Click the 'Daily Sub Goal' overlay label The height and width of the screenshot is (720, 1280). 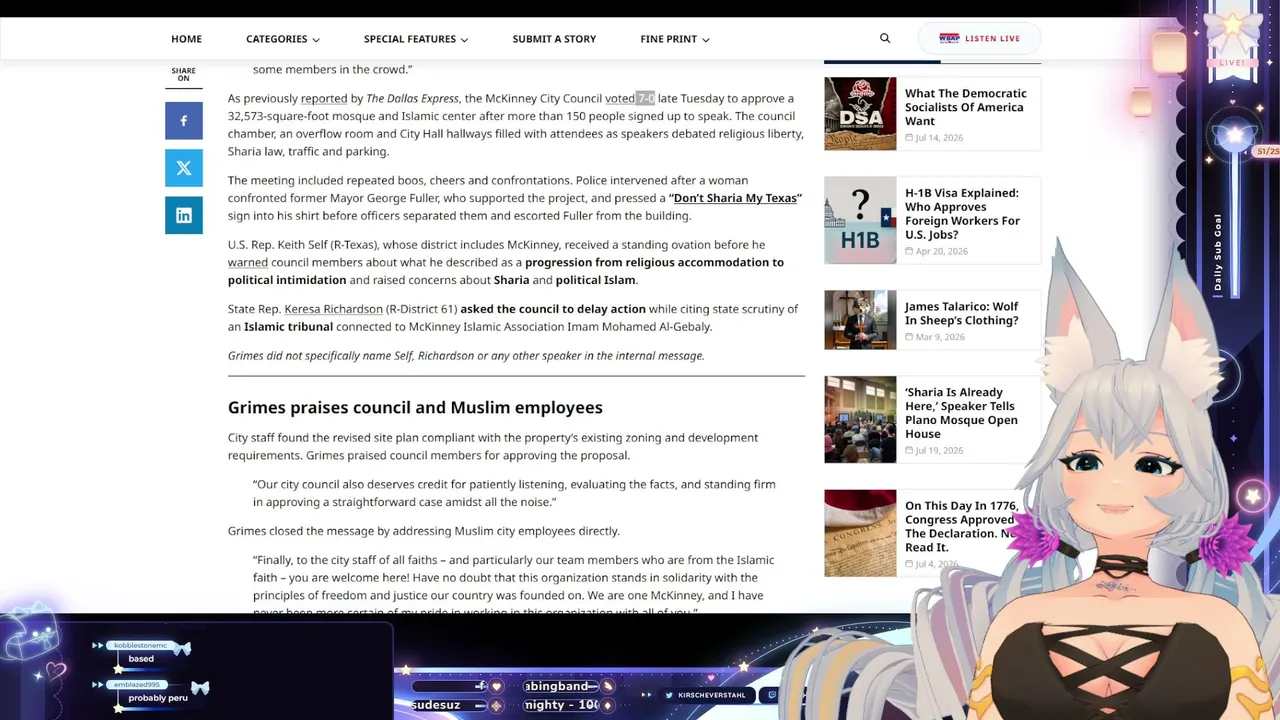coord(1218,252)
